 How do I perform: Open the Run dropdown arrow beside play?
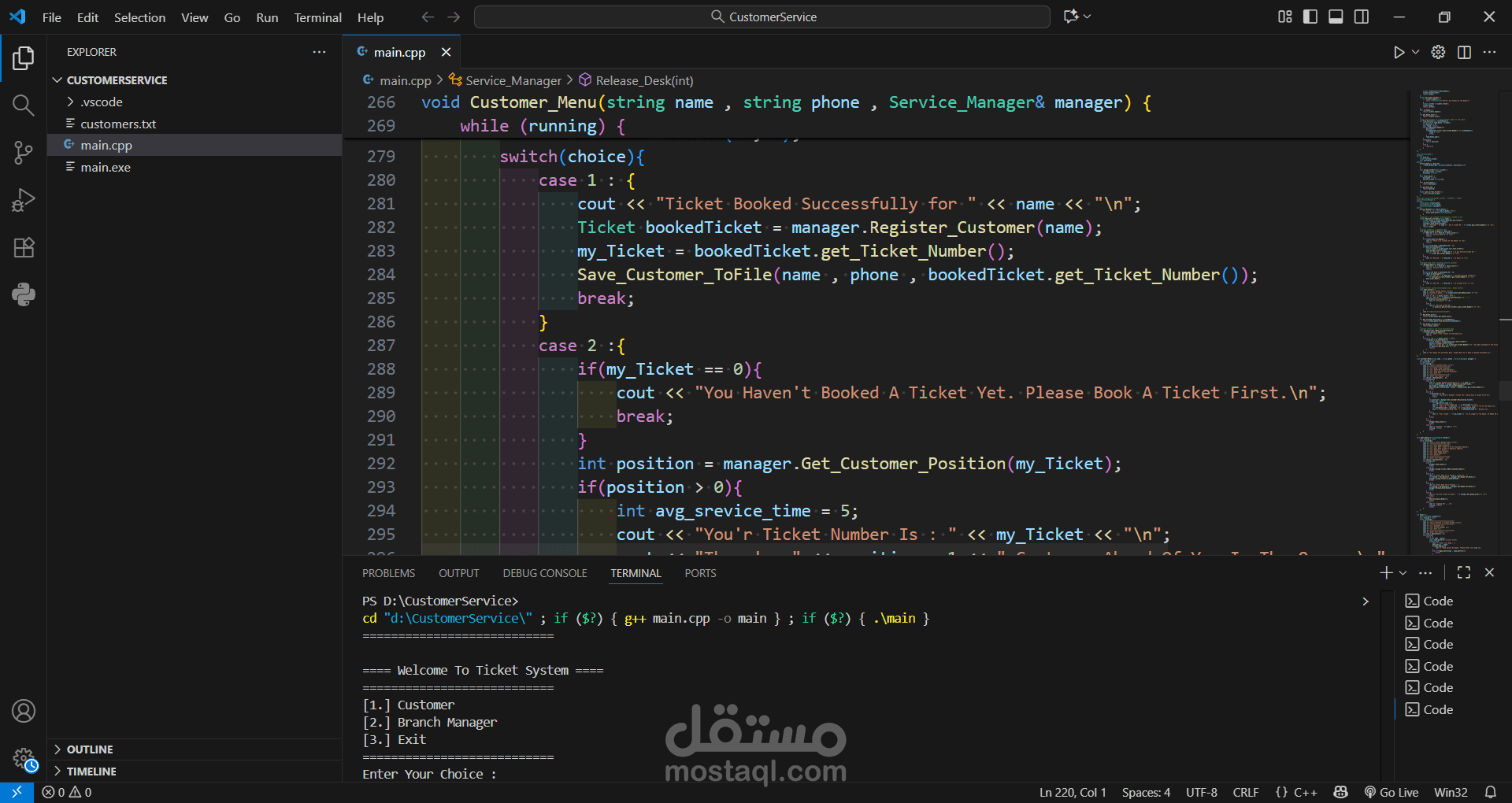pos(1415,52)
